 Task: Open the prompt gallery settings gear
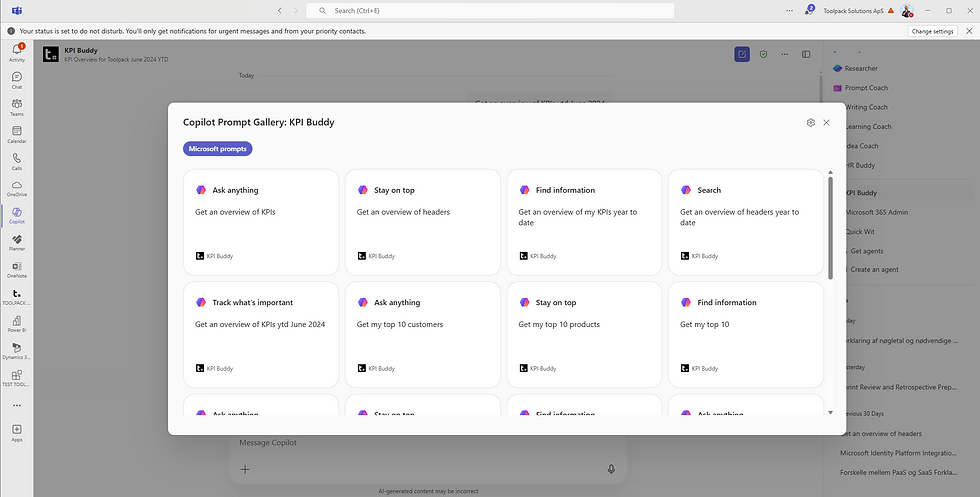pos(810,122)
